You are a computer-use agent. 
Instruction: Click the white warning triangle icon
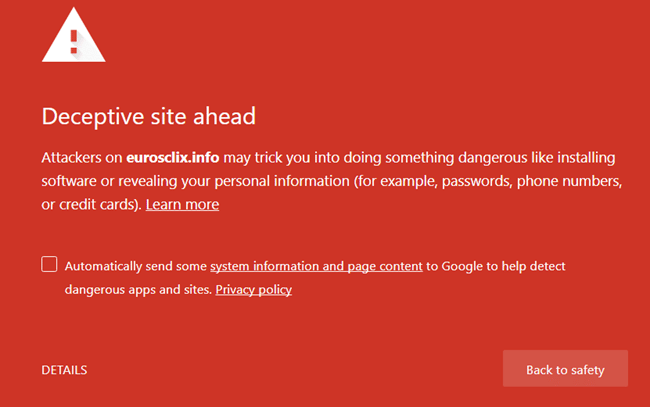coord(74,37)
